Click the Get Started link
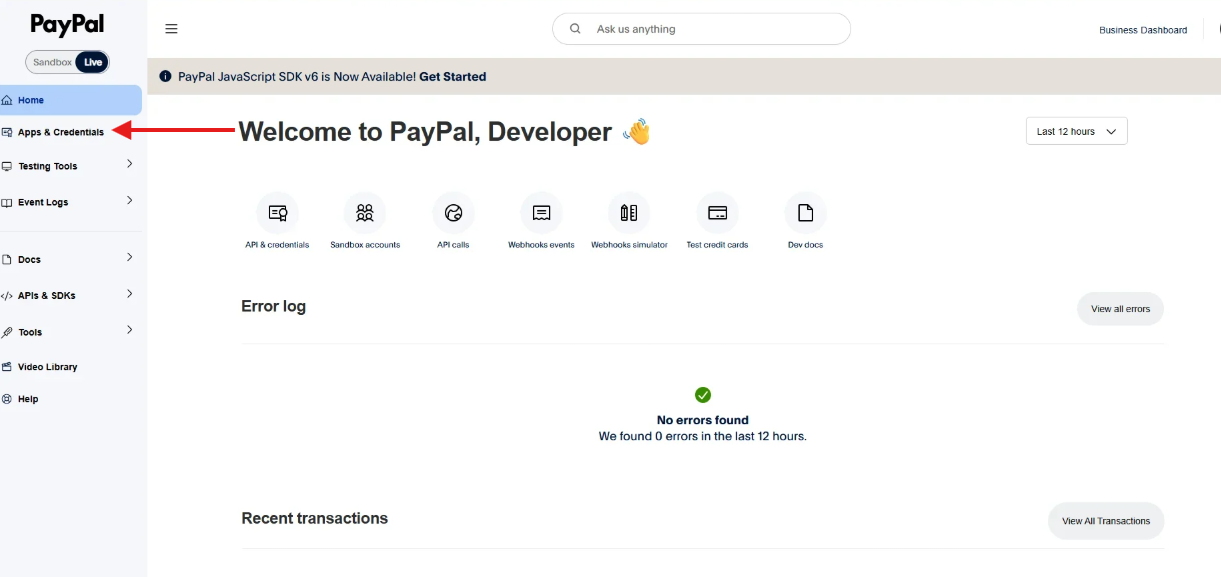This screenshot has height=577, width=1221. [452, 76]
